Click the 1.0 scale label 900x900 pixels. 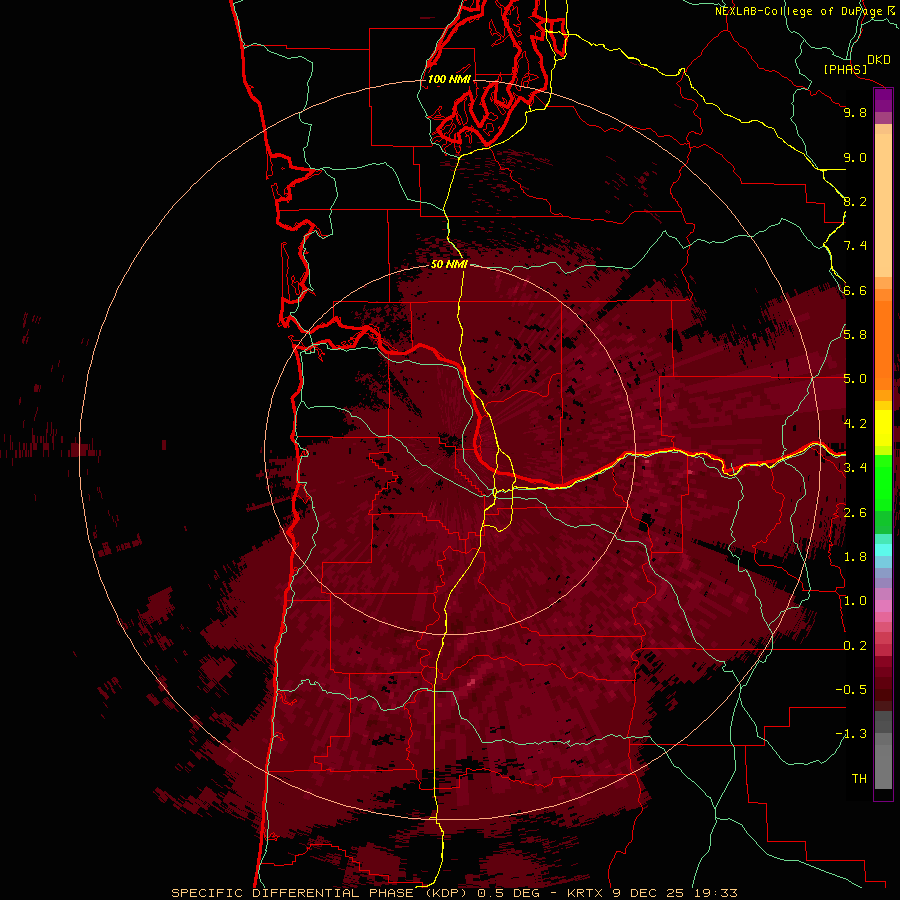tap(855, 601)
